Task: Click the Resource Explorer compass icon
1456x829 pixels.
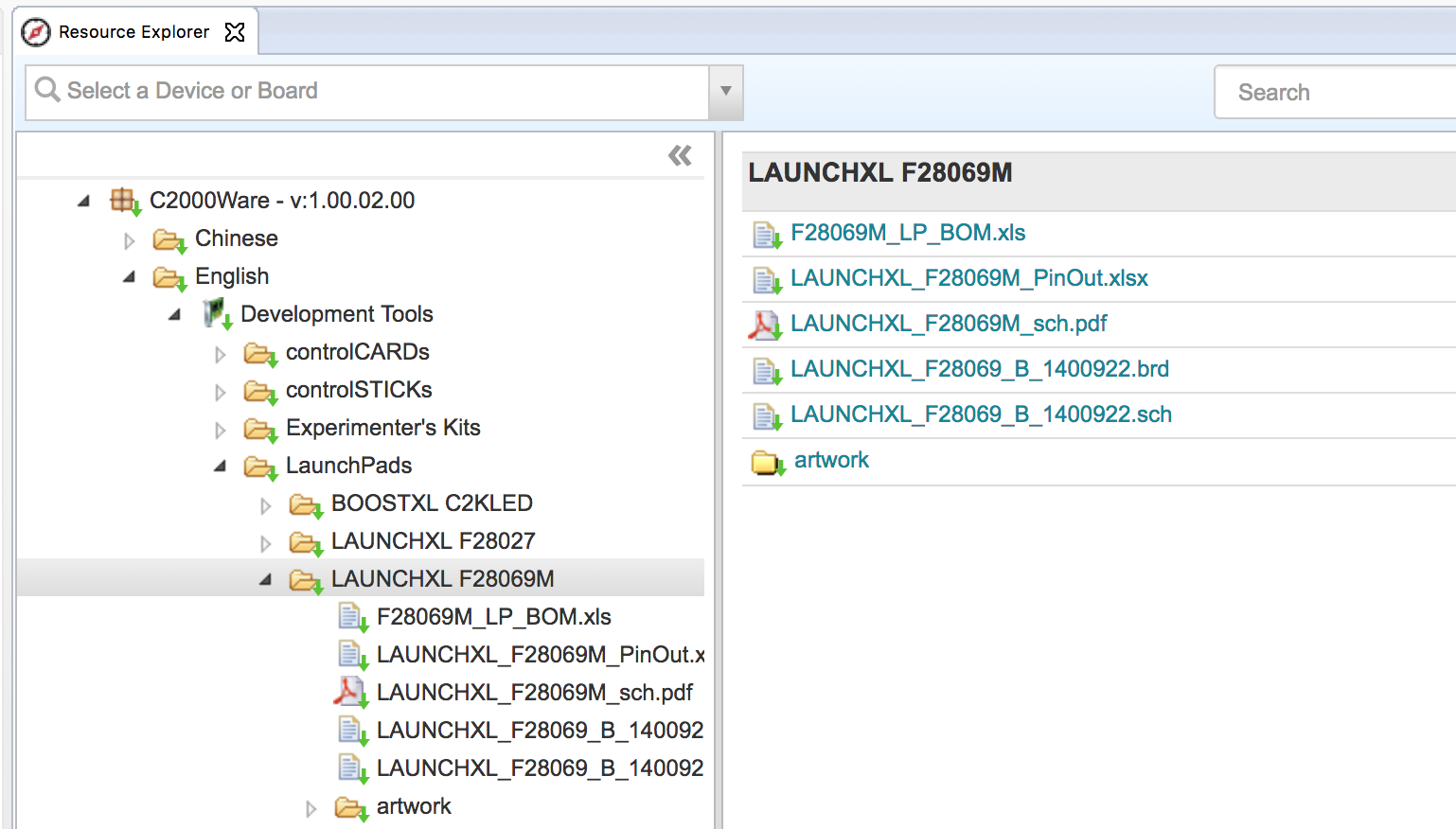Action: (x=36, y=32)
